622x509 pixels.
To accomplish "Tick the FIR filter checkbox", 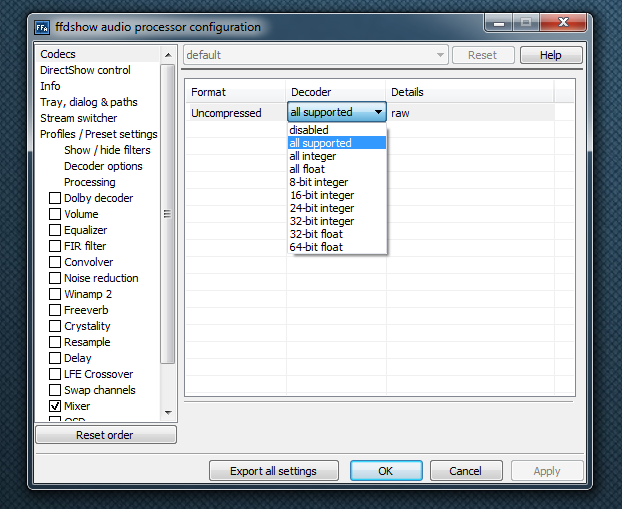I will [x=55, y=246].
